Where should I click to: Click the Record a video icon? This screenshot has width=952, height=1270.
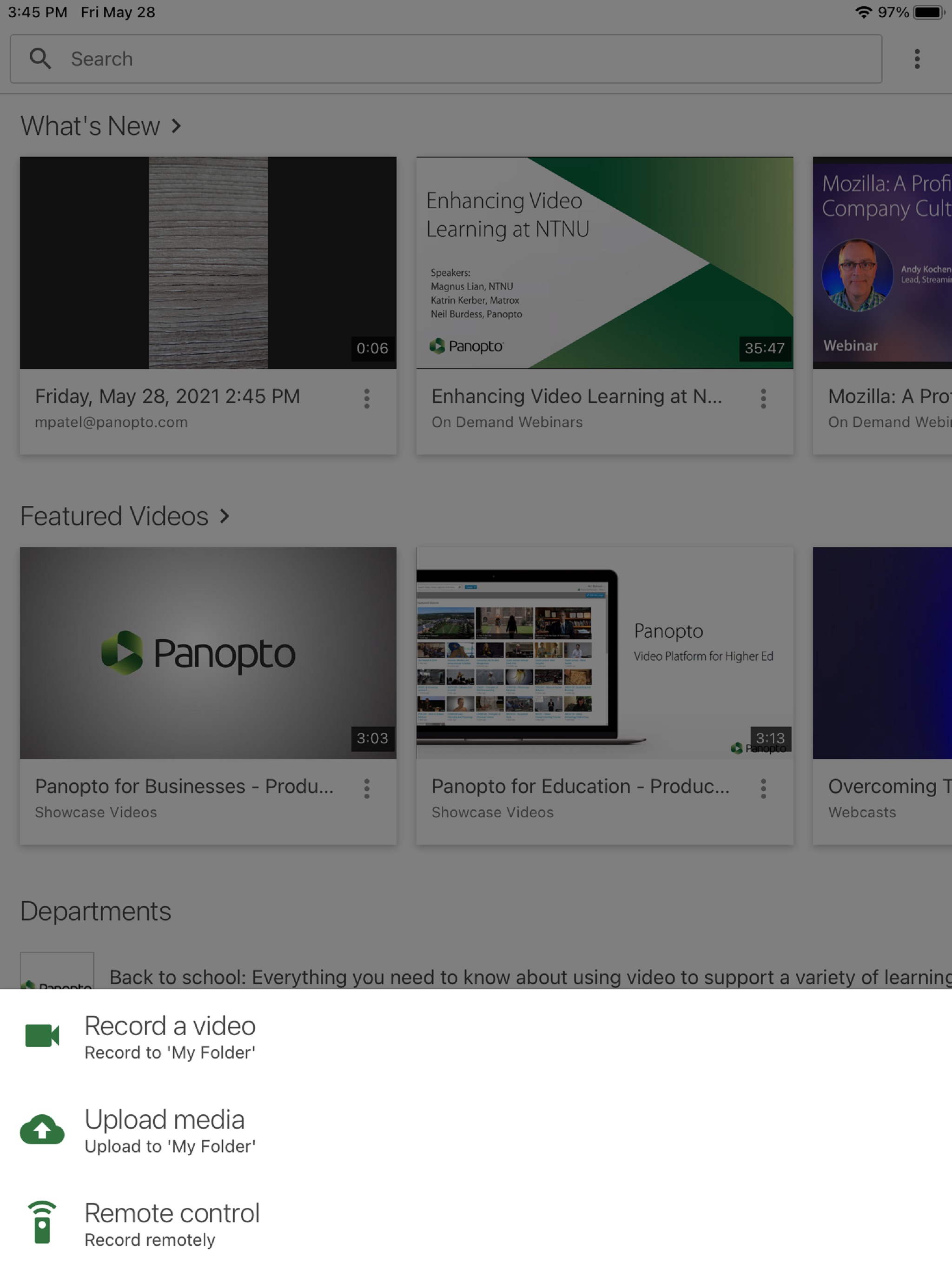pyautogui.click(x=42, y=1032)
